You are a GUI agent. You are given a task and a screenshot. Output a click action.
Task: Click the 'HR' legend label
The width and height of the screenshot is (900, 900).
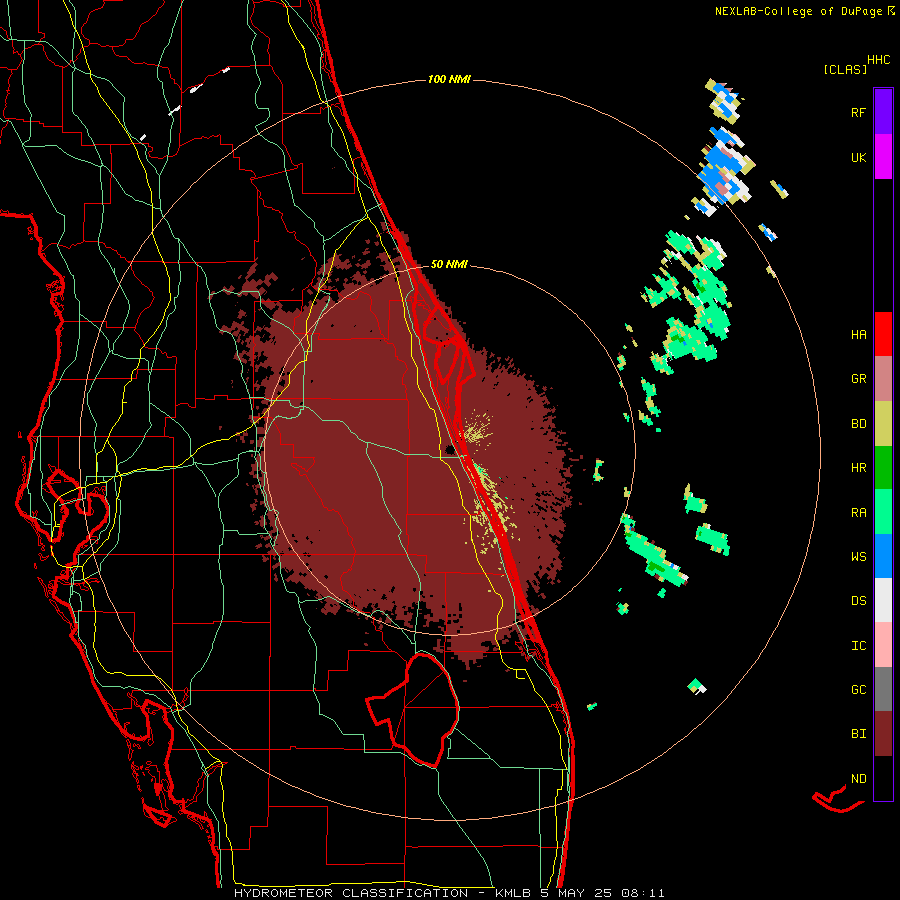858,468
